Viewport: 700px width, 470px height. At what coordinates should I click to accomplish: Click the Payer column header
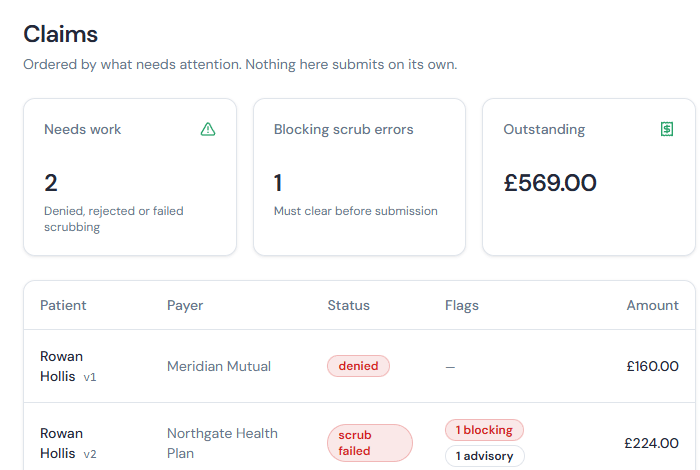coord(185,305)
